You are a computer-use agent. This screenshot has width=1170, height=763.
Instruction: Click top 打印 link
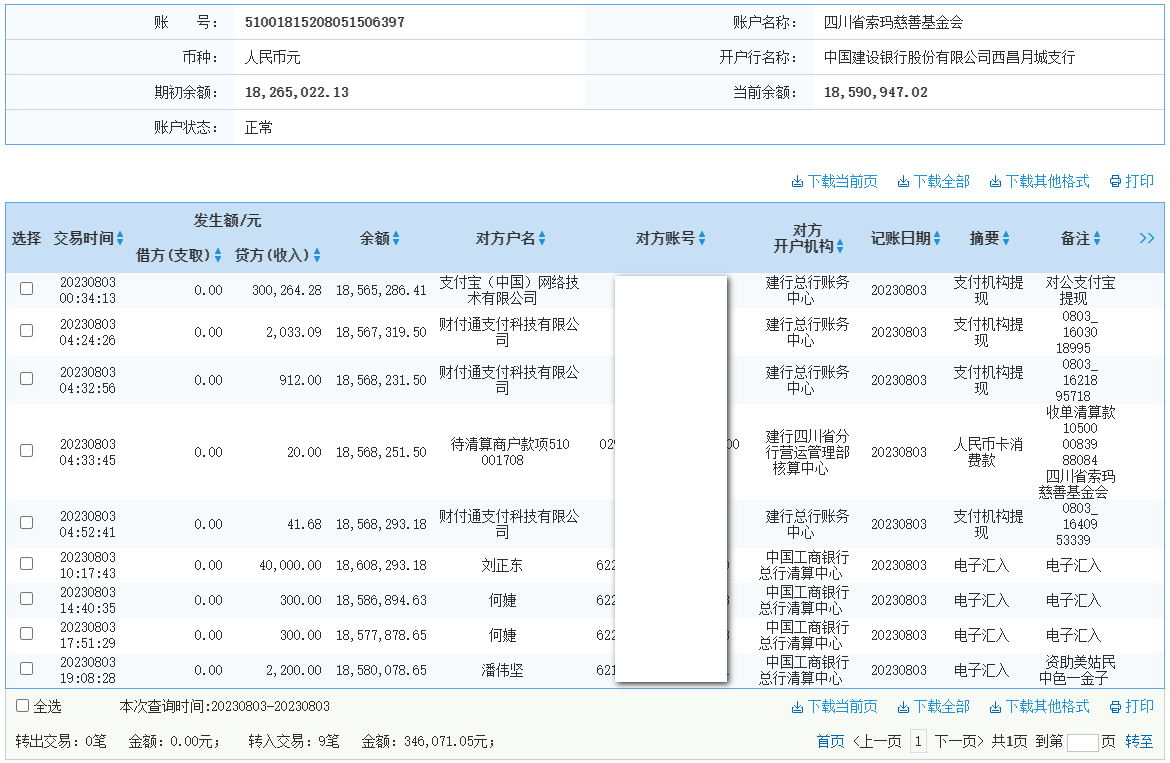1131,181
